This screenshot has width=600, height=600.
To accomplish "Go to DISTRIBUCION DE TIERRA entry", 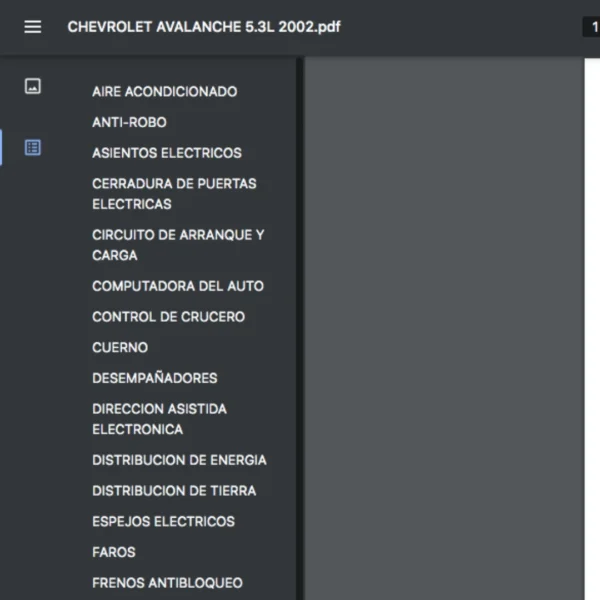I will (174, 491).
